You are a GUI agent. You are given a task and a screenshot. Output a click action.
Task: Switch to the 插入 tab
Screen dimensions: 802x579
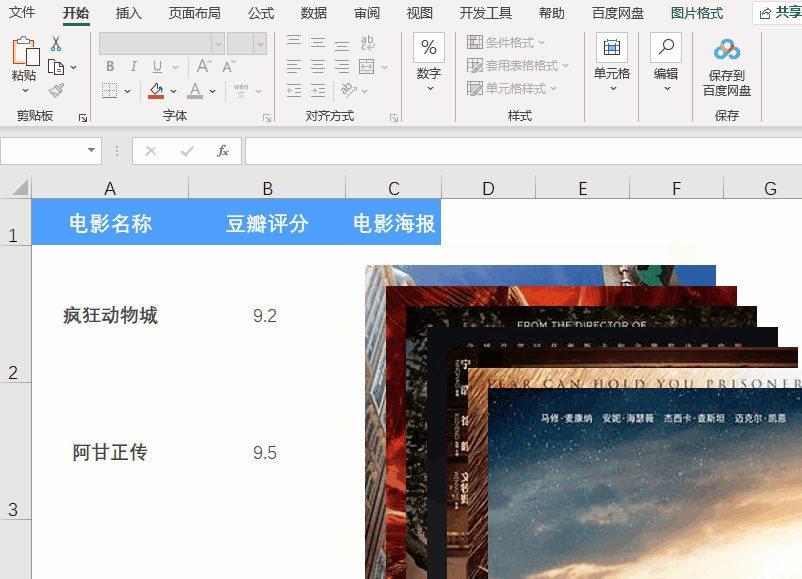128,13
